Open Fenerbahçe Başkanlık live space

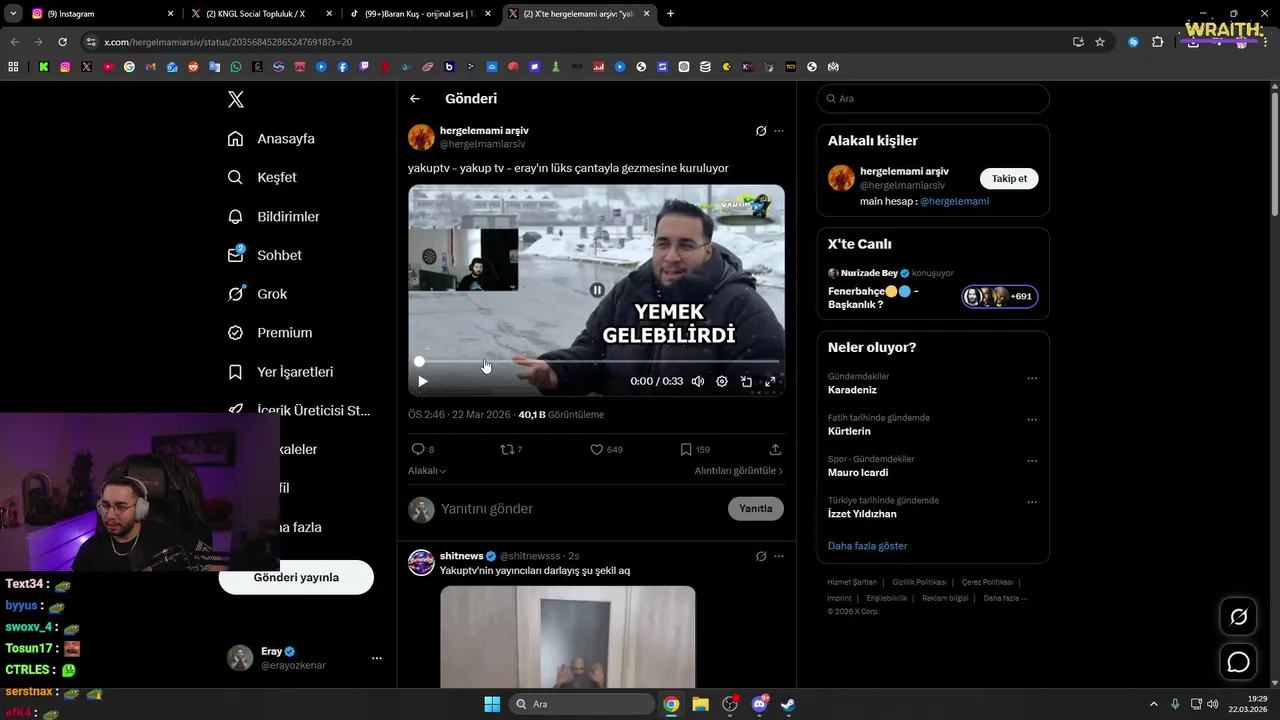pos(873,297)
